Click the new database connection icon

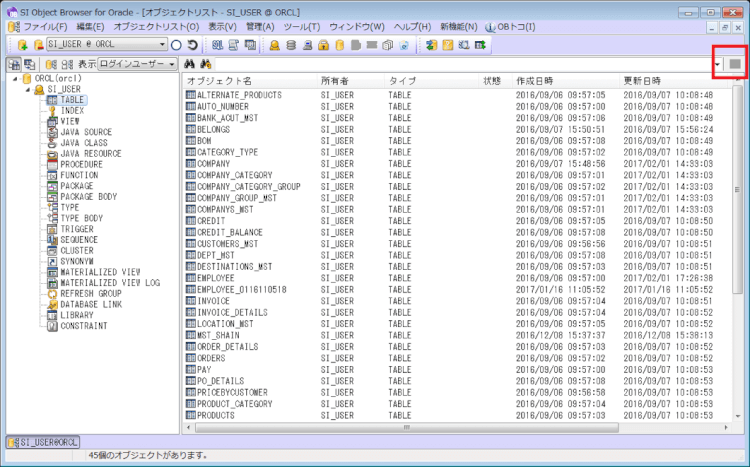pos(22,45)
